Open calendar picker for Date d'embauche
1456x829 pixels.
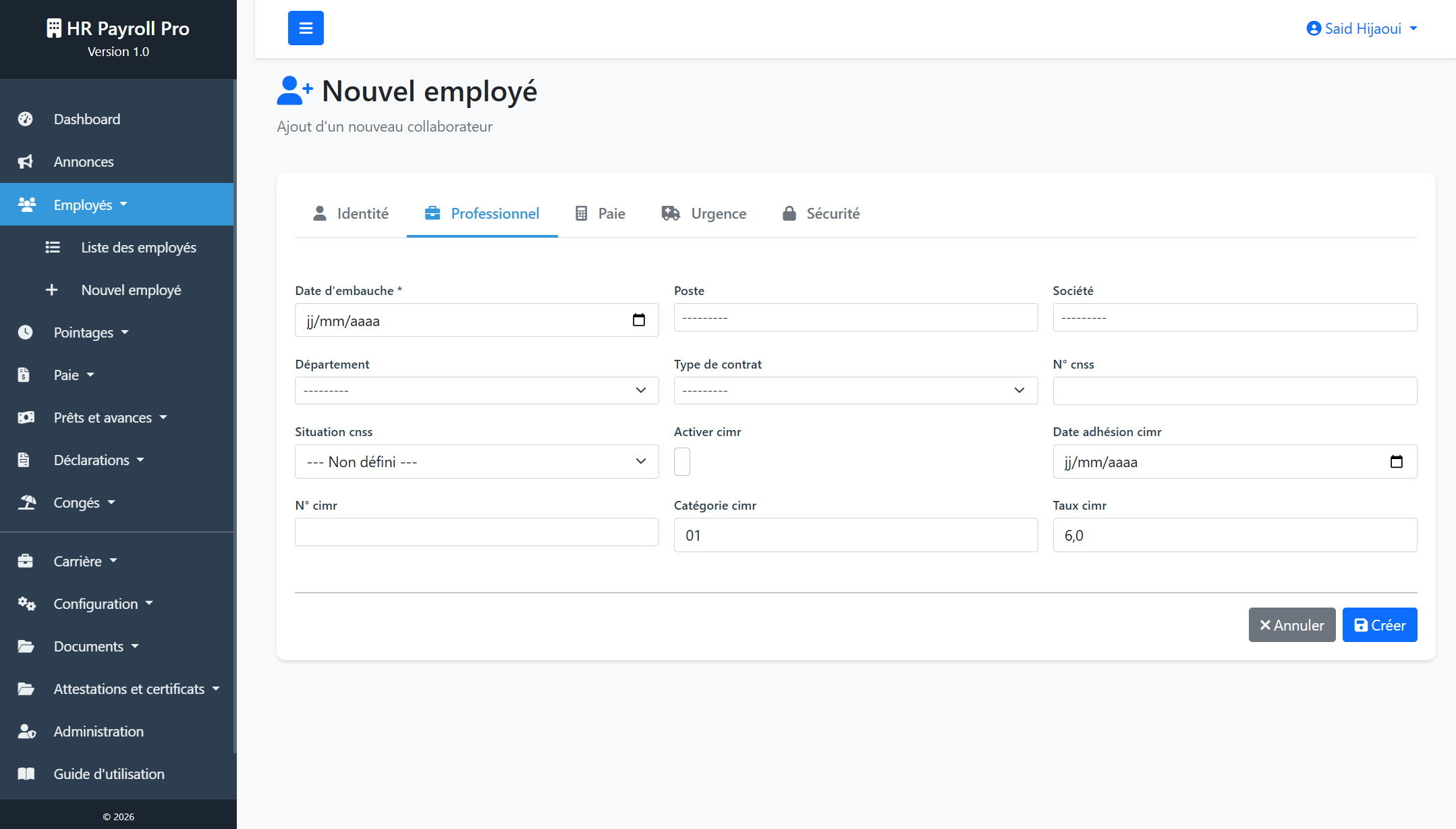click(x=639, y=320)
